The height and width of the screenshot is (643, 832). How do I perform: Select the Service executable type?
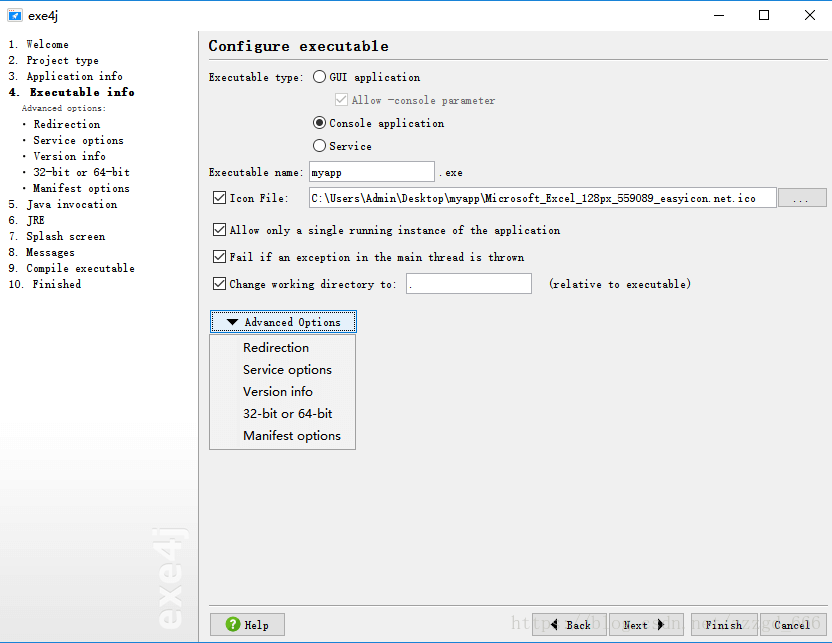(319, 145)
